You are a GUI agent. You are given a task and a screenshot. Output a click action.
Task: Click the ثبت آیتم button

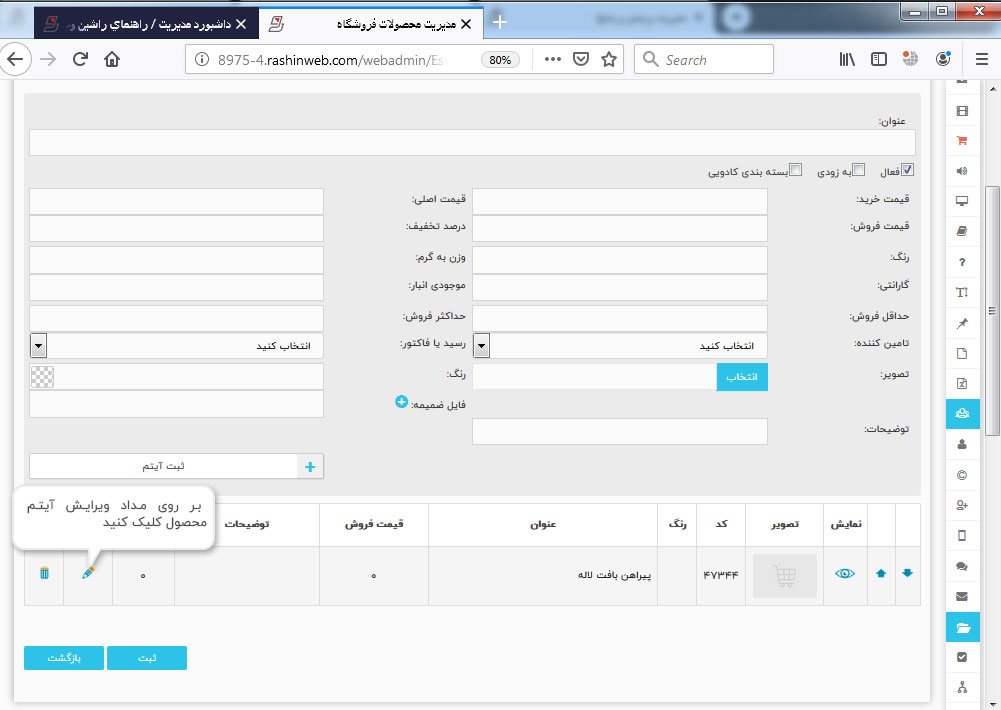click(x=177, y=466)
